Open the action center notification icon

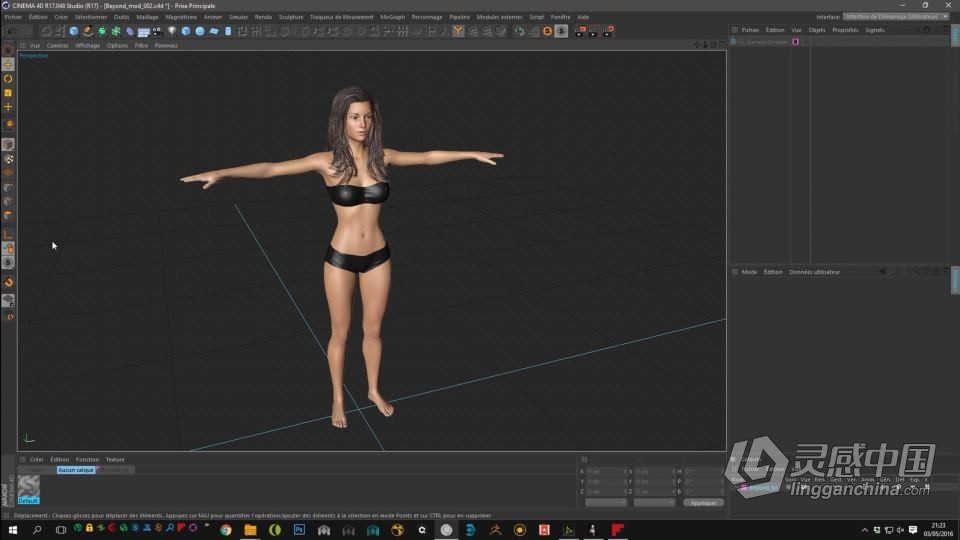click(x=913, y=530)
